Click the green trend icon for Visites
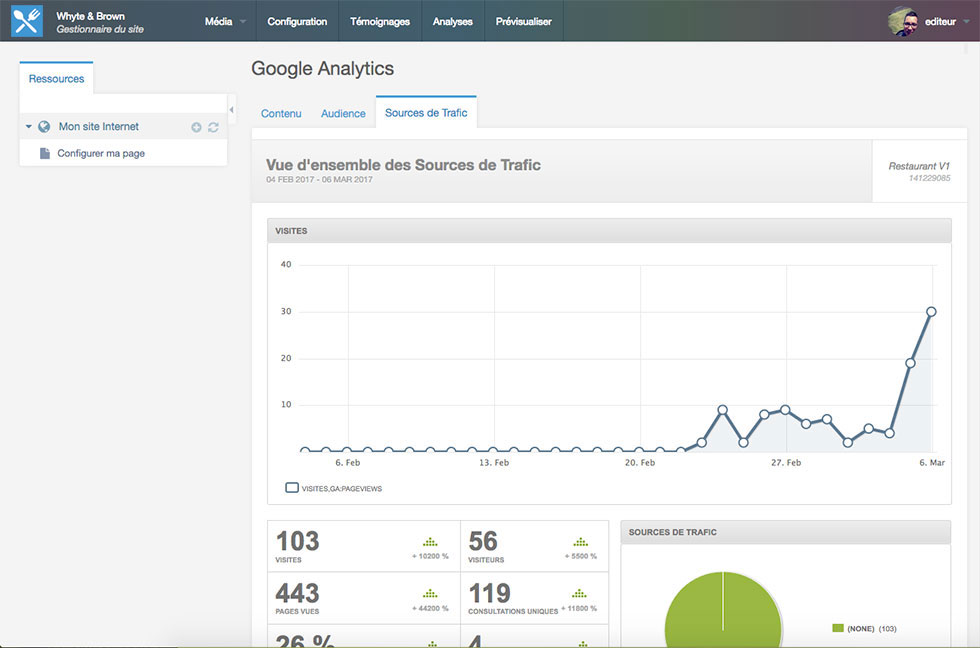Viewport: 980px width, 648px height. pyautogui.click(x=430, y=542)
